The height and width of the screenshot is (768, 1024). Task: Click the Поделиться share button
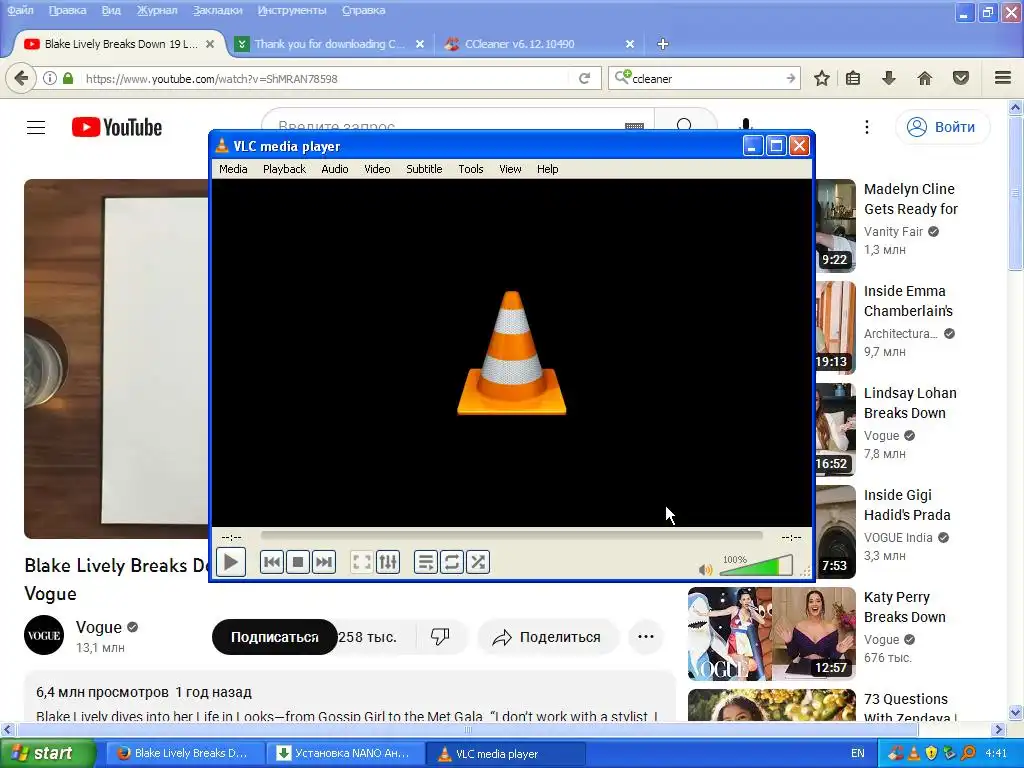click(x=547, y=637)
